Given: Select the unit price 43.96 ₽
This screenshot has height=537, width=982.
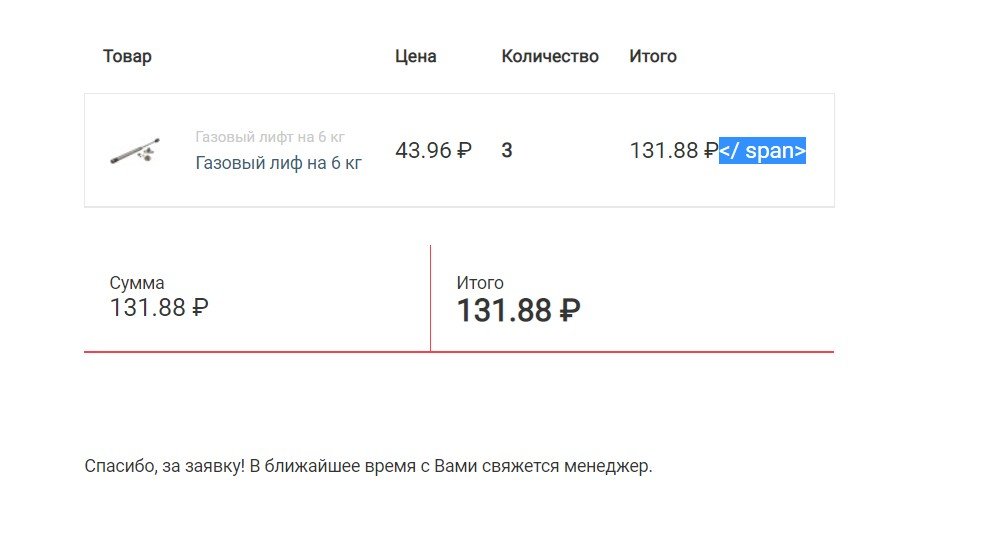Looking at the screenshot, I should (x=433, y=150).
